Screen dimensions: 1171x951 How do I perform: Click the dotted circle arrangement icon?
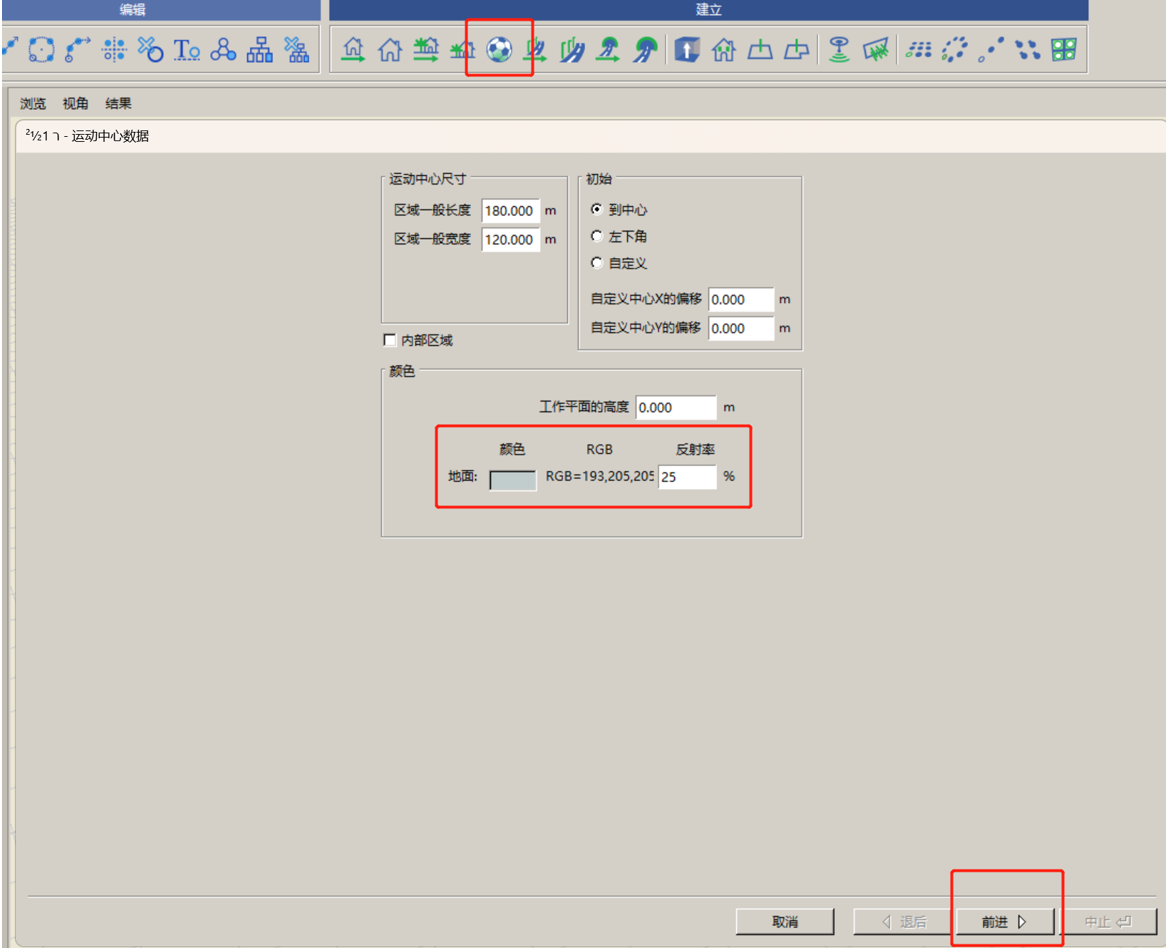[954, 50]
